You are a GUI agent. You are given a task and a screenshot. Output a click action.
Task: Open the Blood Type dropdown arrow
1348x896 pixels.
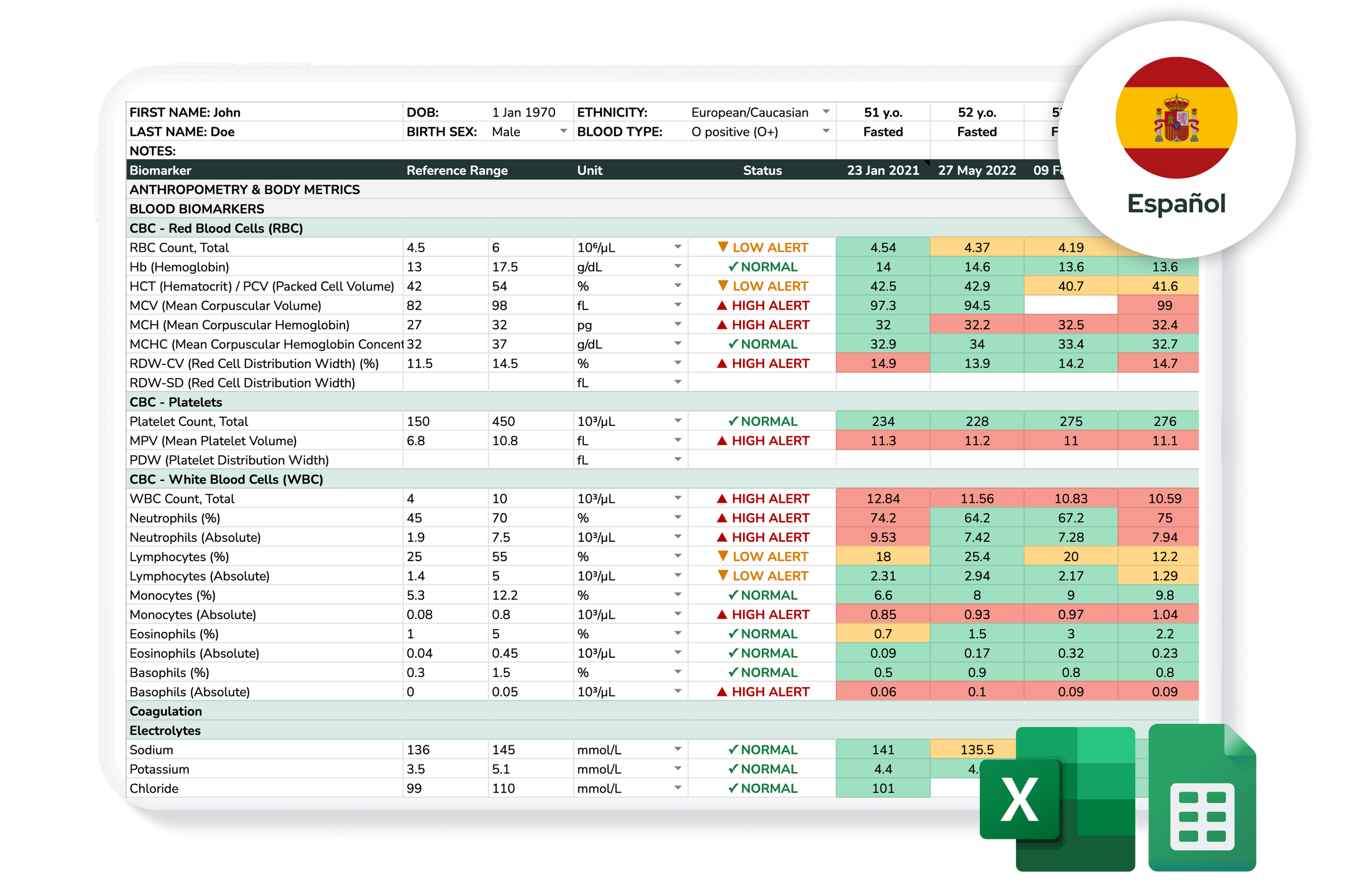(826, 132)
